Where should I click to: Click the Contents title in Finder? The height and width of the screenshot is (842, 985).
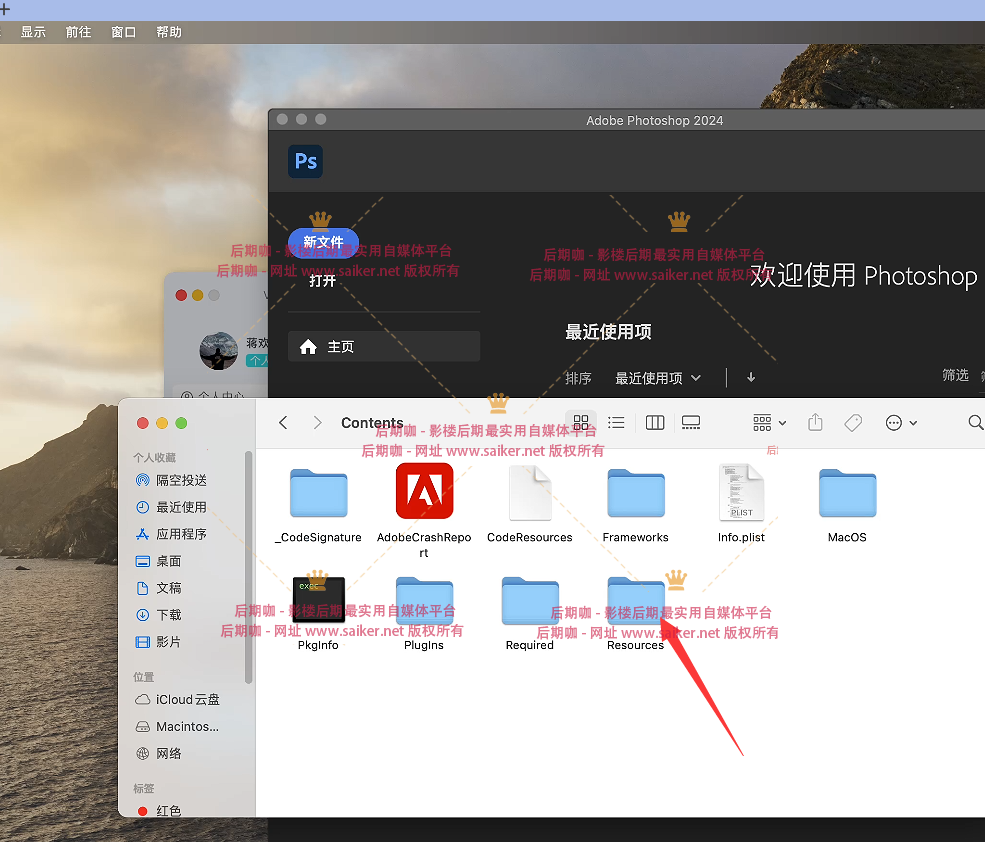pyautogui.click(x=373, y=423)
